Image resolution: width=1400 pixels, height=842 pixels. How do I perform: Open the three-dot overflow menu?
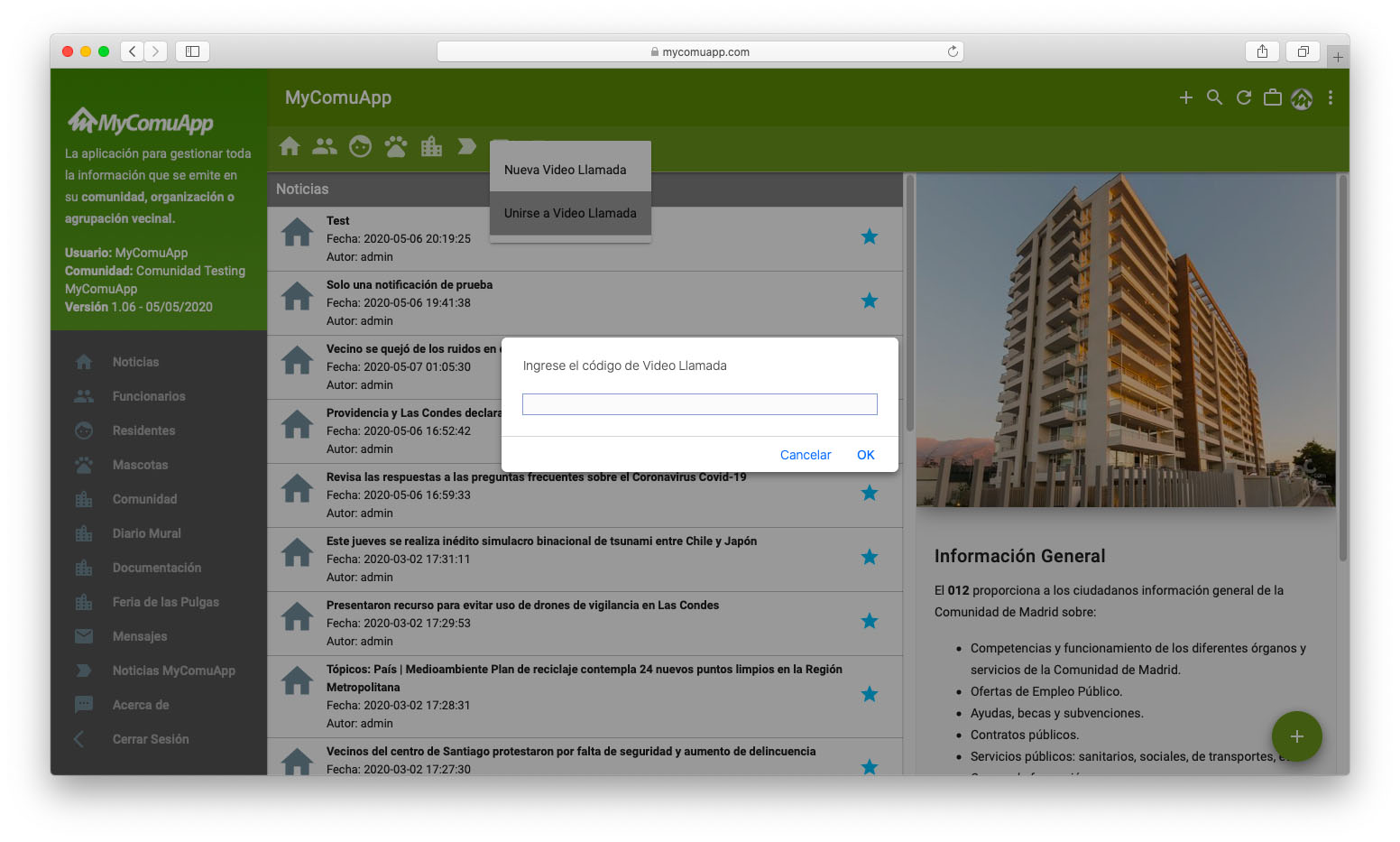pos(1330,97)
